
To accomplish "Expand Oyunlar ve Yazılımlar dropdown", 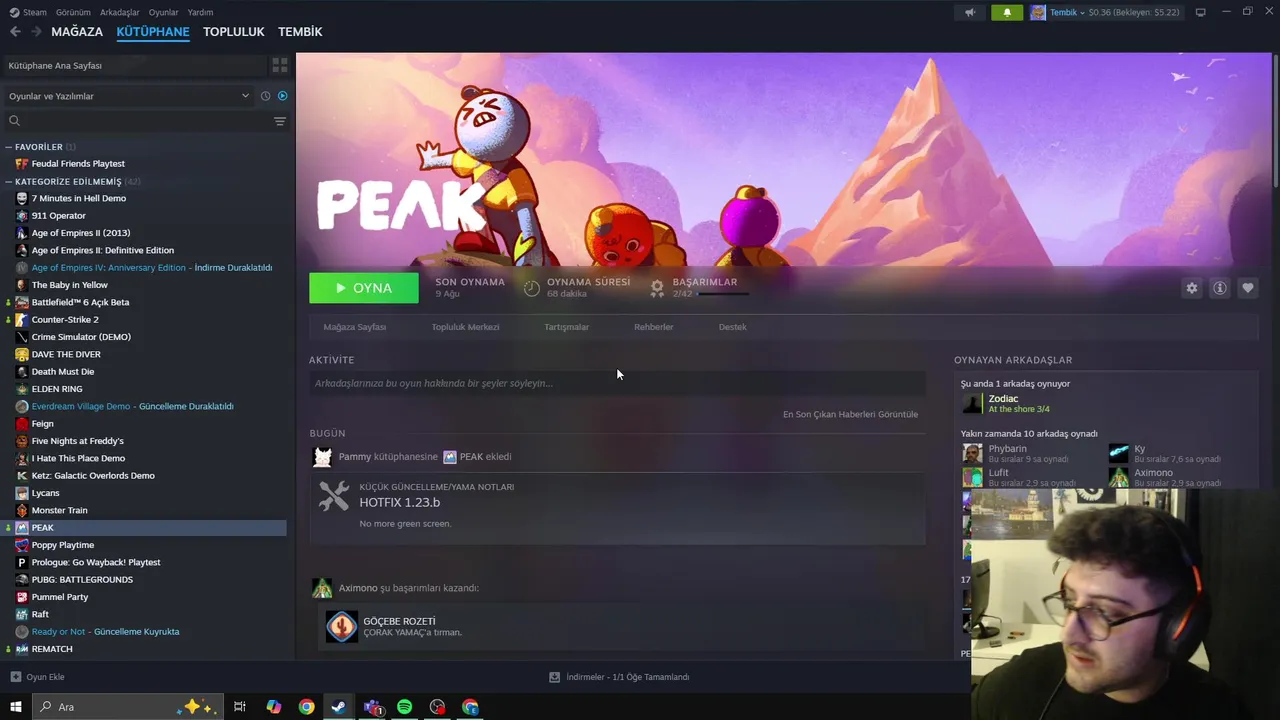I will [128, 96].
